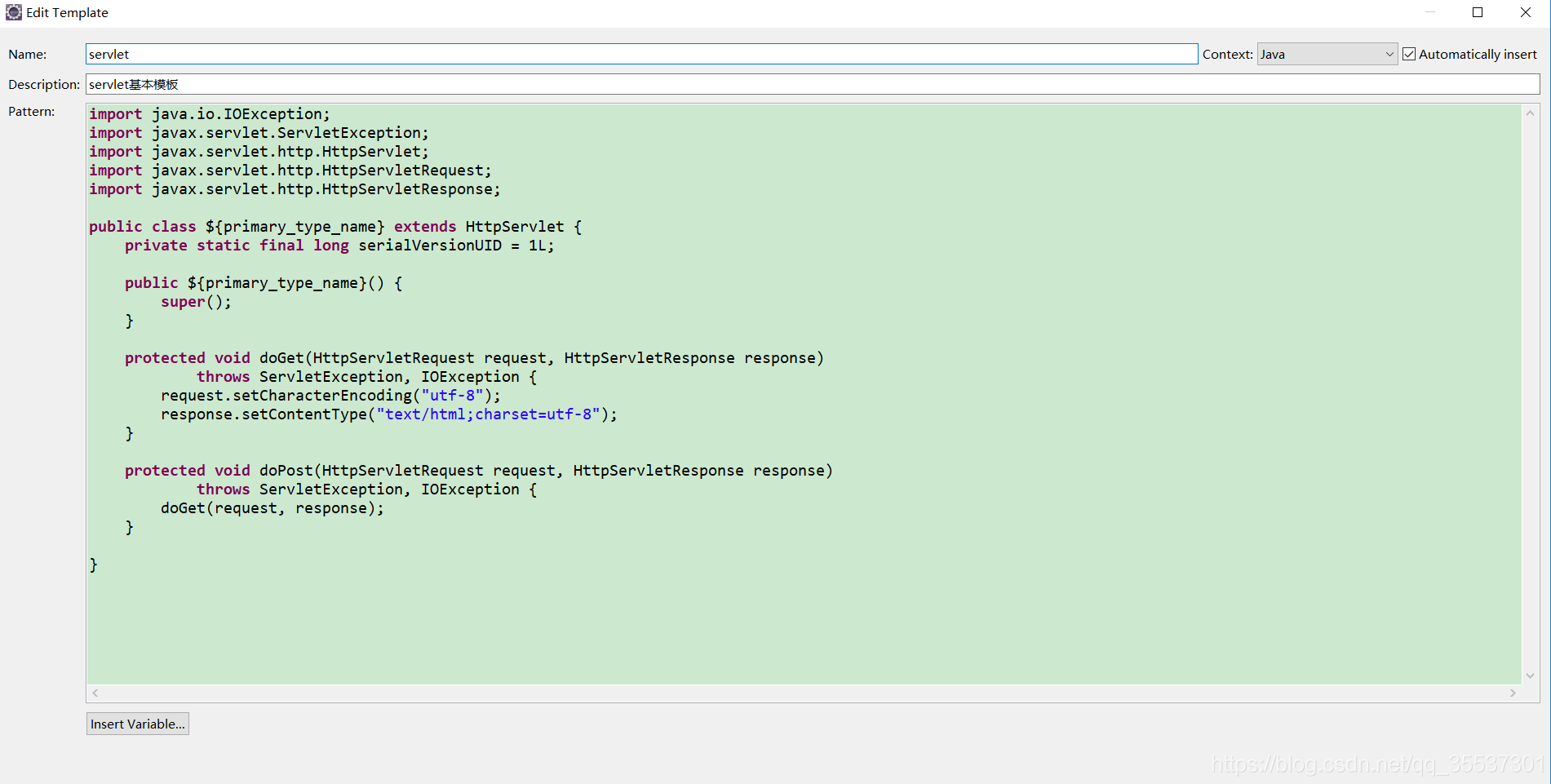Click the protected void doPost line
This screenshot has height=784, width=1551.
(479, 471)
